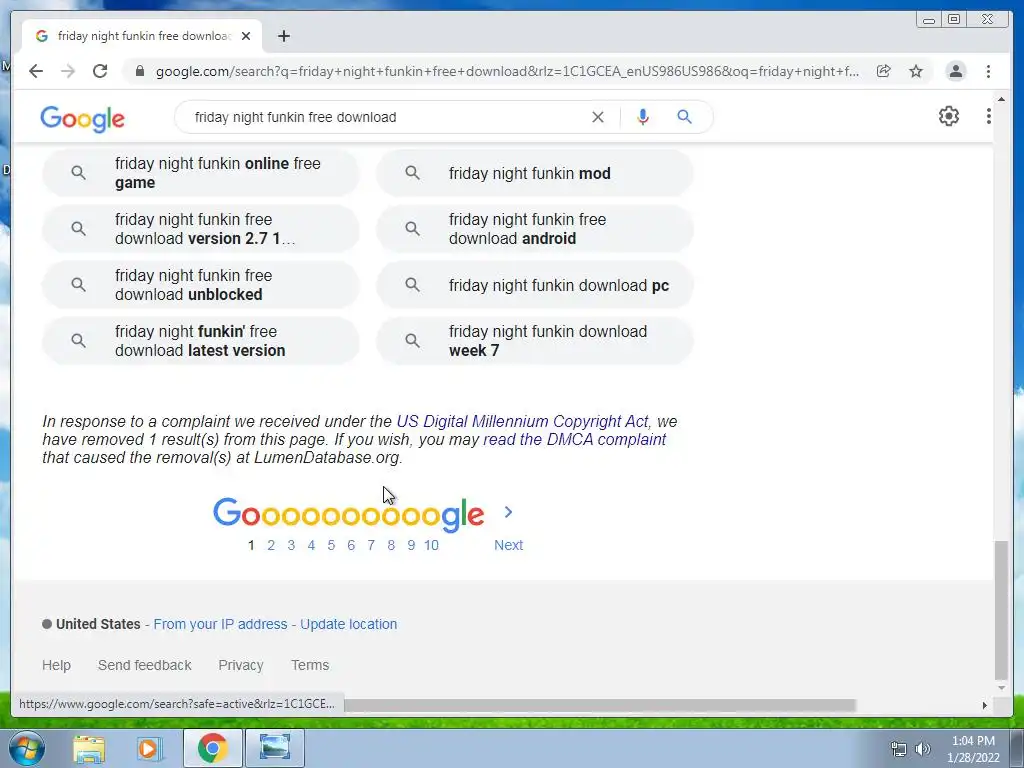Viewport: 1024px width, 768px height.
Task: Go to results page 6
Action: (351, 545)
